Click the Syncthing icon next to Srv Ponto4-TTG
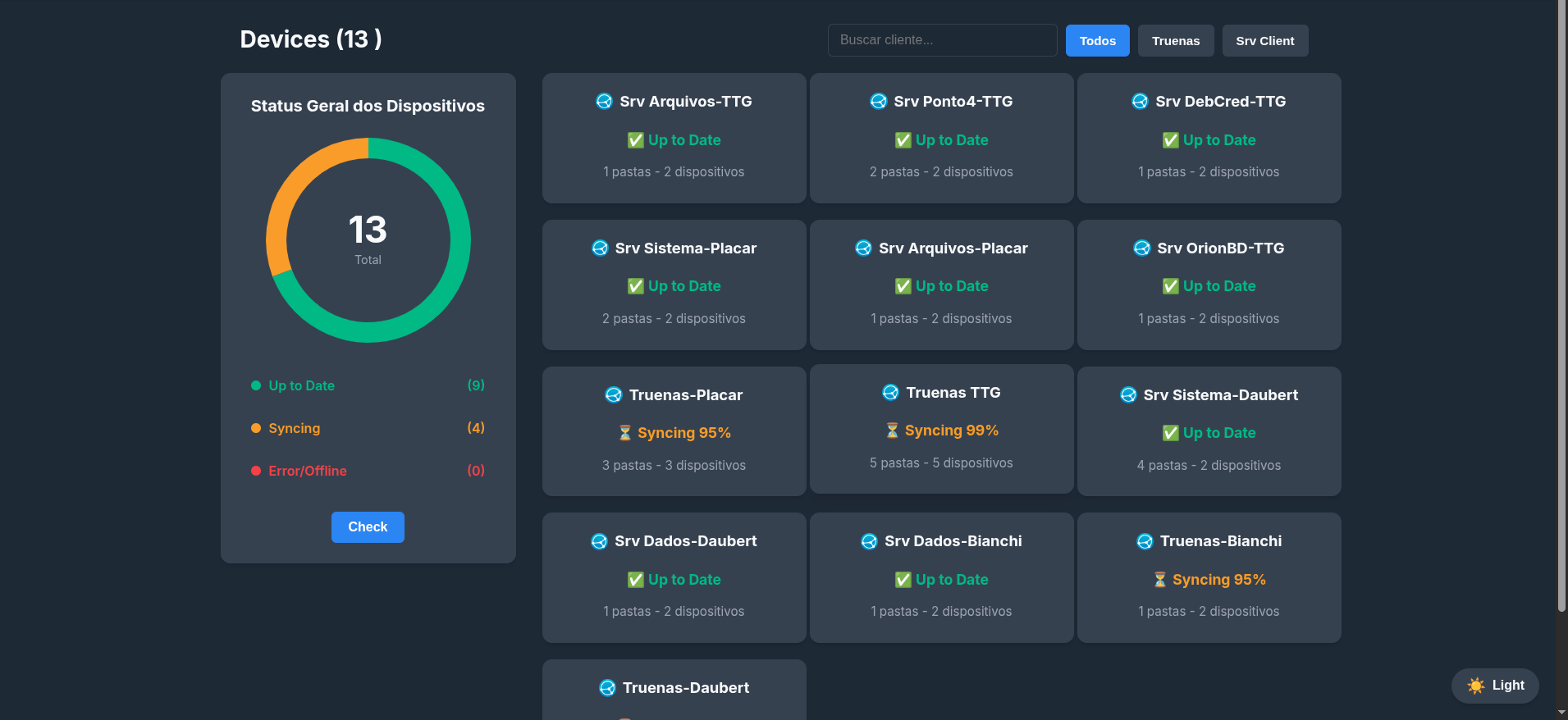1568x720 pixels. (x=878, y=102)
